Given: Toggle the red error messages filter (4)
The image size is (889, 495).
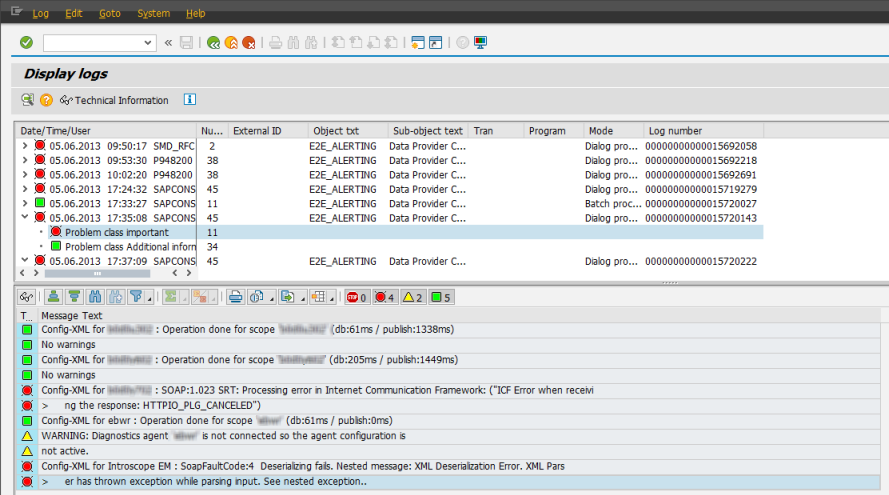Looking at the screenshot, I should click(384, 297).
